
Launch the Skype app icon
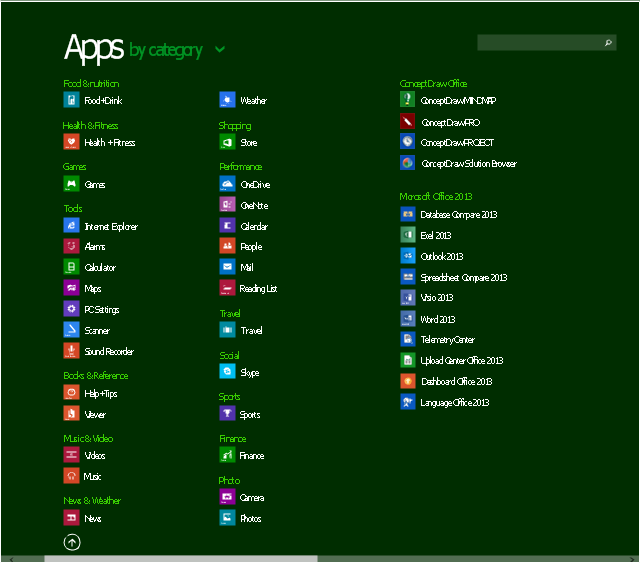pyautogui.click(x=227, y=372)
